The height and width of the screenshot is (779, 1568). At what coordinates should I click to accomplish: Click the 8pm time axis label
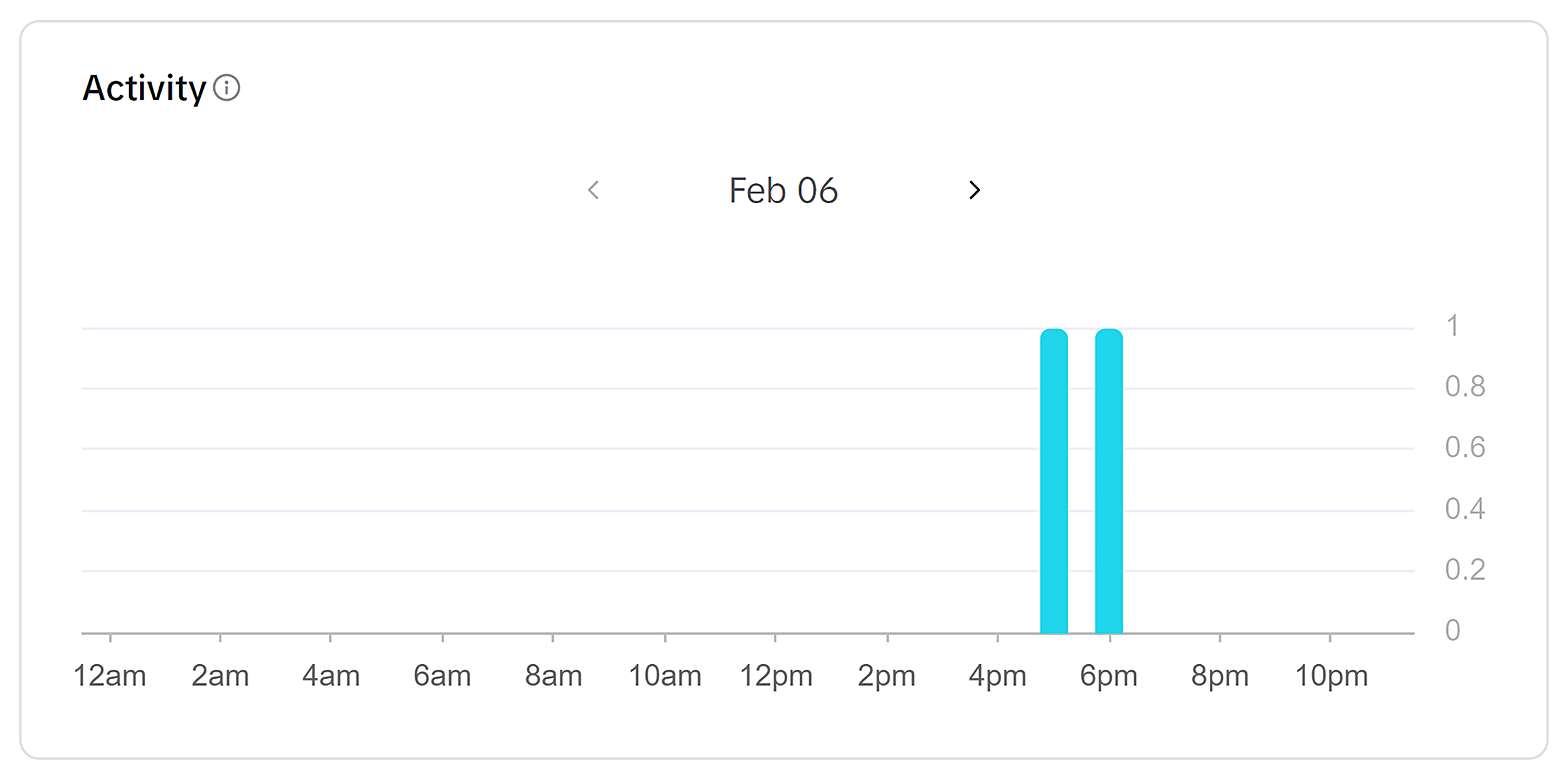(1220, 676)
